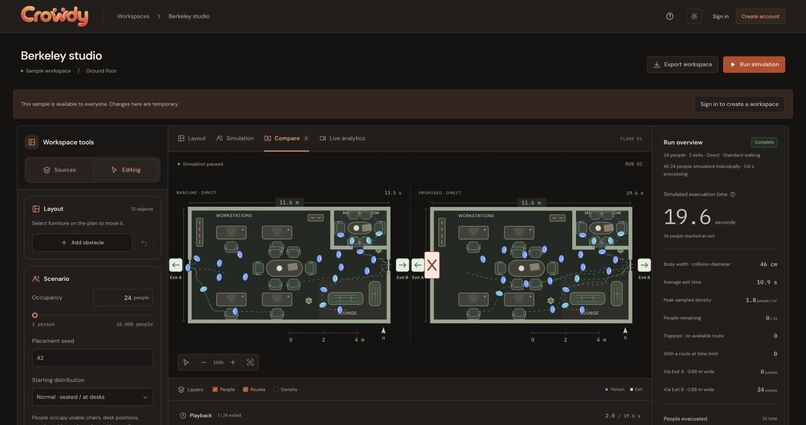Click the Ground floor label
This screenshot has width=806, height=425.
click(x=101, y=71)
